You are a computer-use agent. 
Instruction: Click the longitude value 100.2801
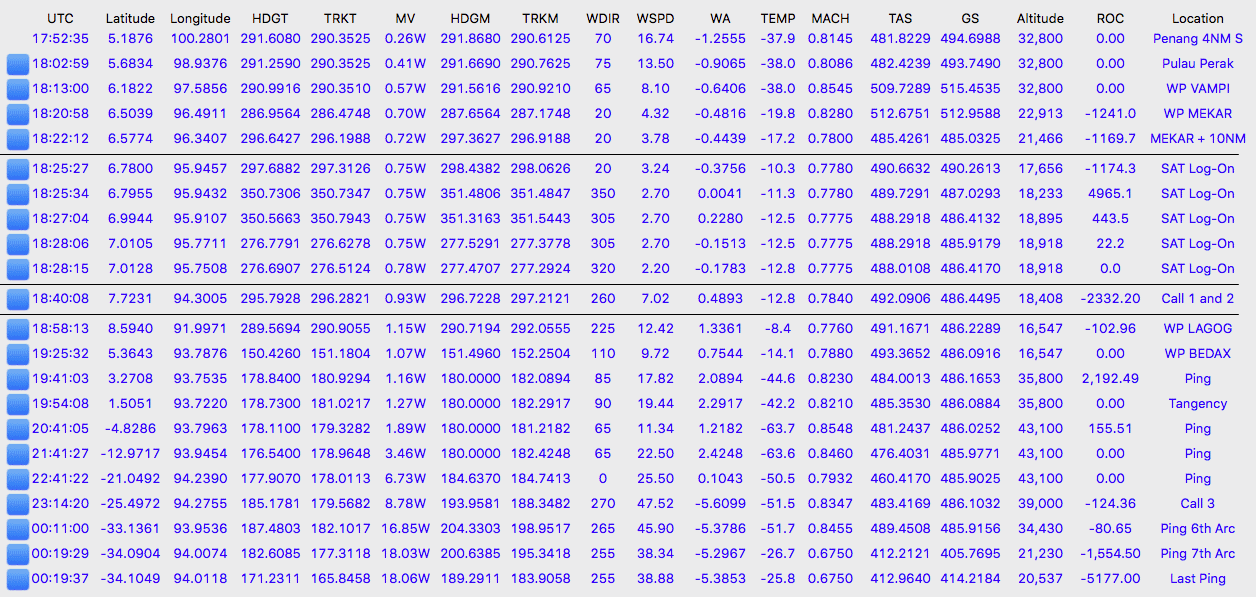point(200,39)
